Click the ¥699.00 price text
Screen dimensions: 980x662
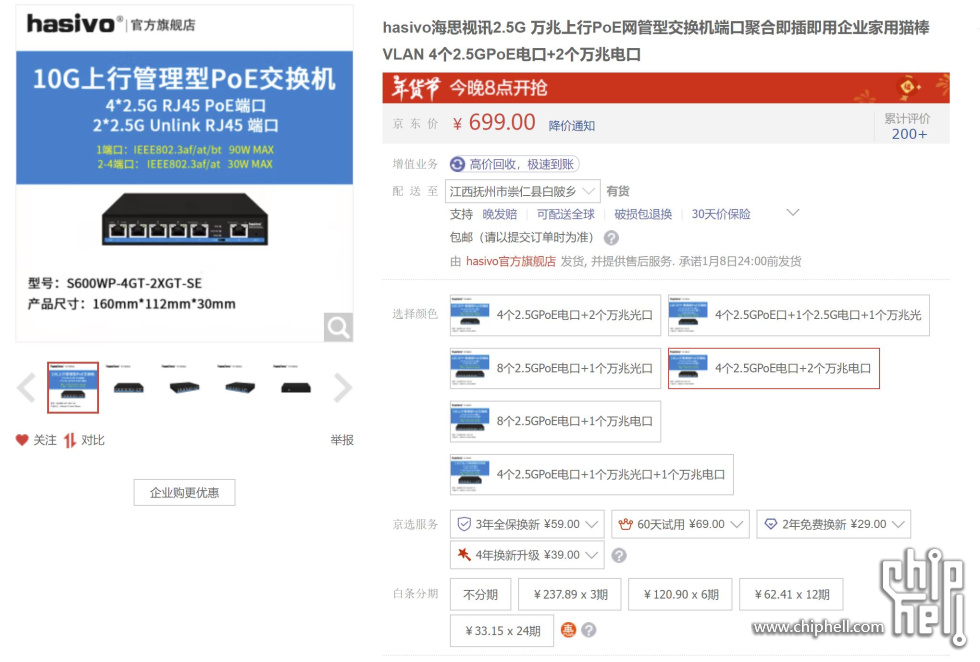494,123
